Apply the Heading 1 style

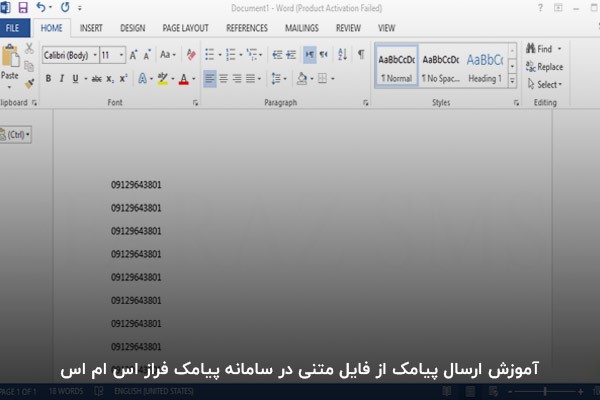point(485,67)
